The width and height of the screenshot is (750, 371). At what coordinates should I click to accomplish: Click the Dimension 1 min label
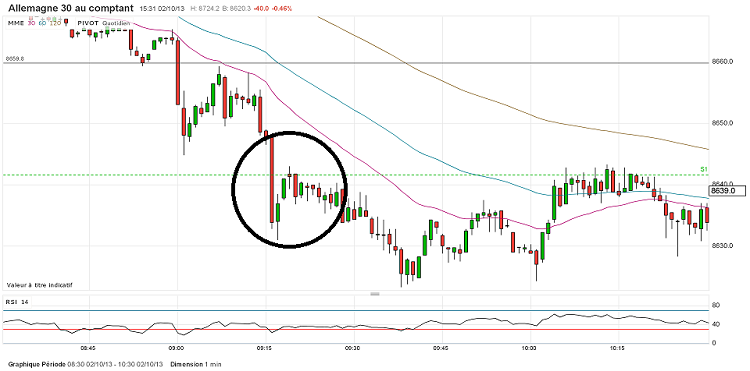[195, 364]
